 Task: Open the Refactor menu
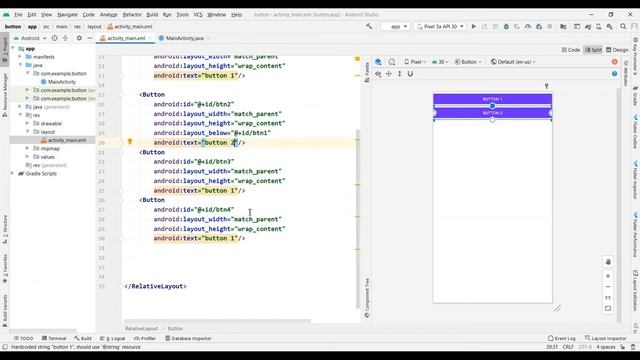(x=132, y=15)
